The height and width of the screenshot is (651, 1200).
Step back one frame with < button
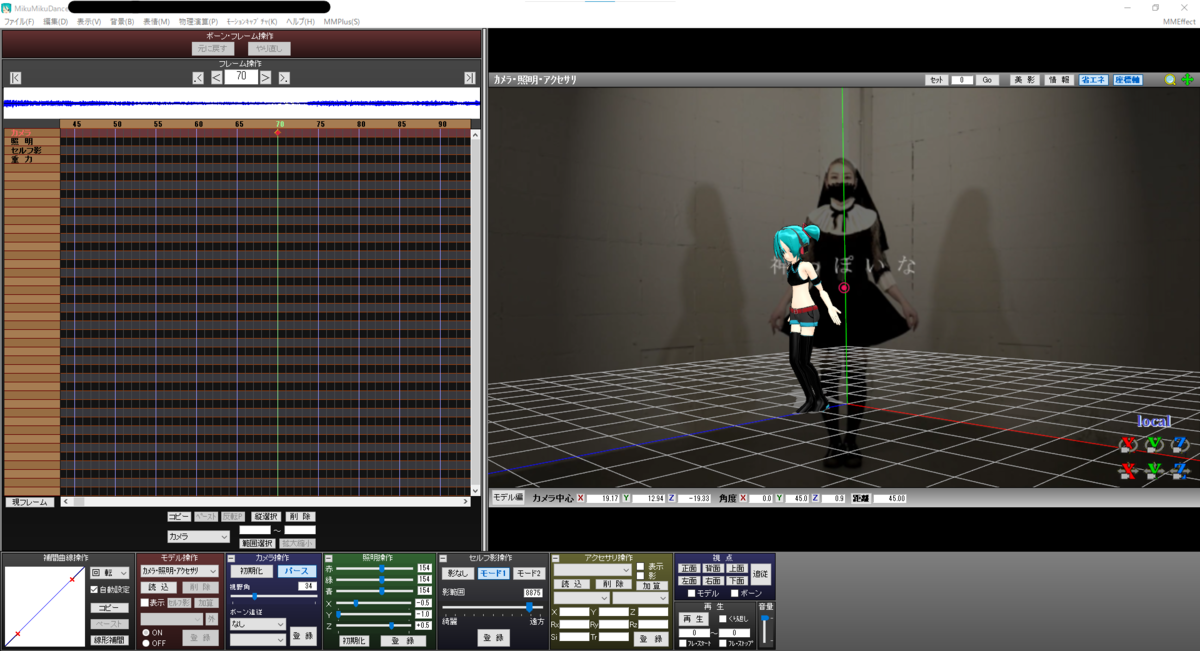click(216, 77)
